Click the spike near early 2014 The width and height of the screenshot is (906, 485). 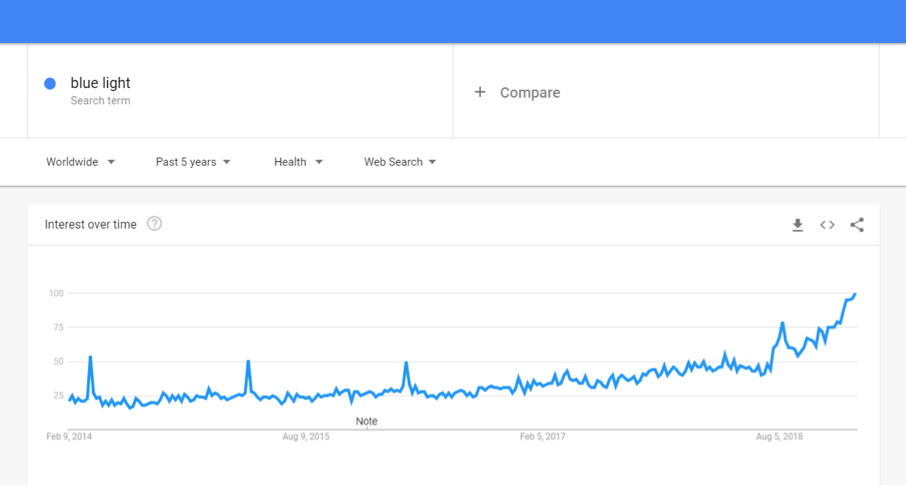coord(90,357)
